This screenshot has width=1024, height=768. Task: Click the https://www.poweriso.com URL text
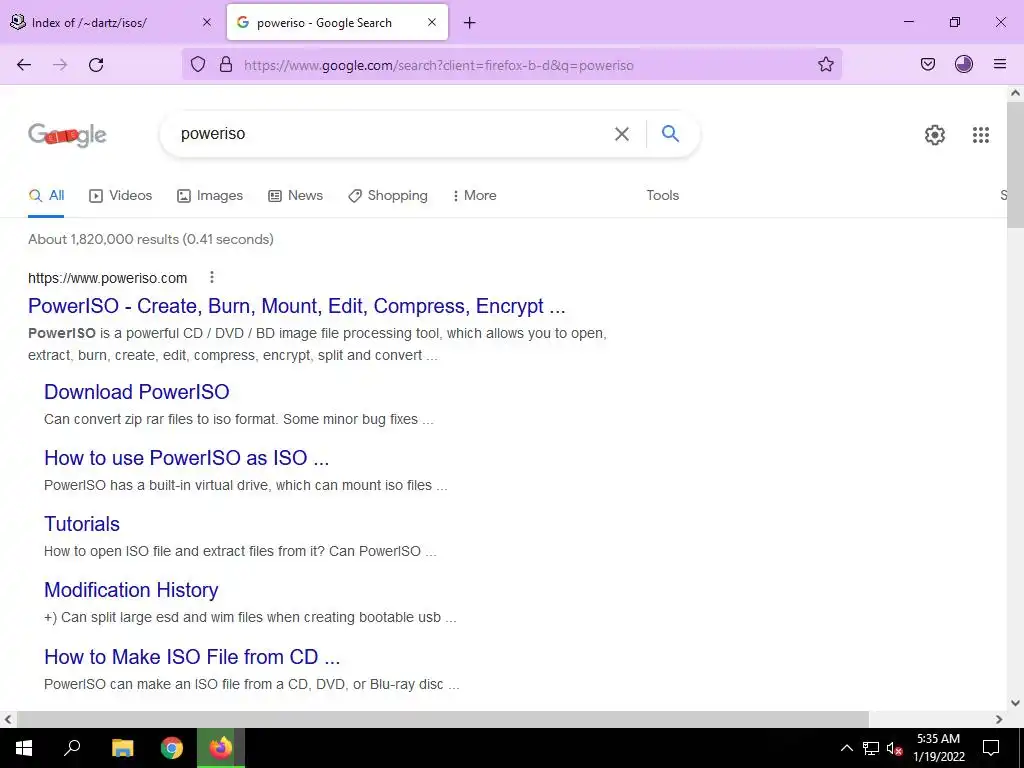(x=108, y=278)
